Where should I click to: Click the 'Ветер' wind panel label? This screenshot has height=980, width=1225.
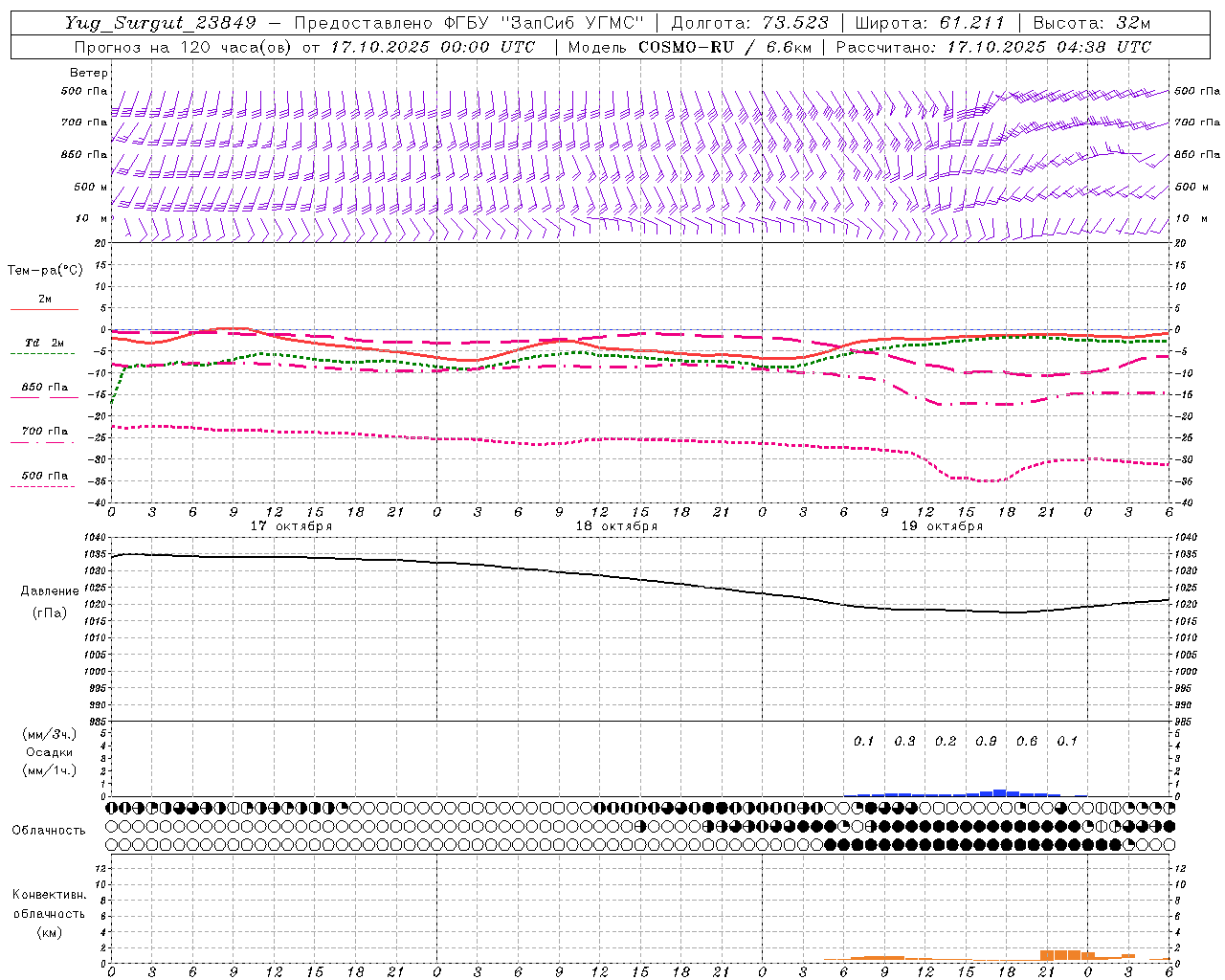(x=89, y=73)
